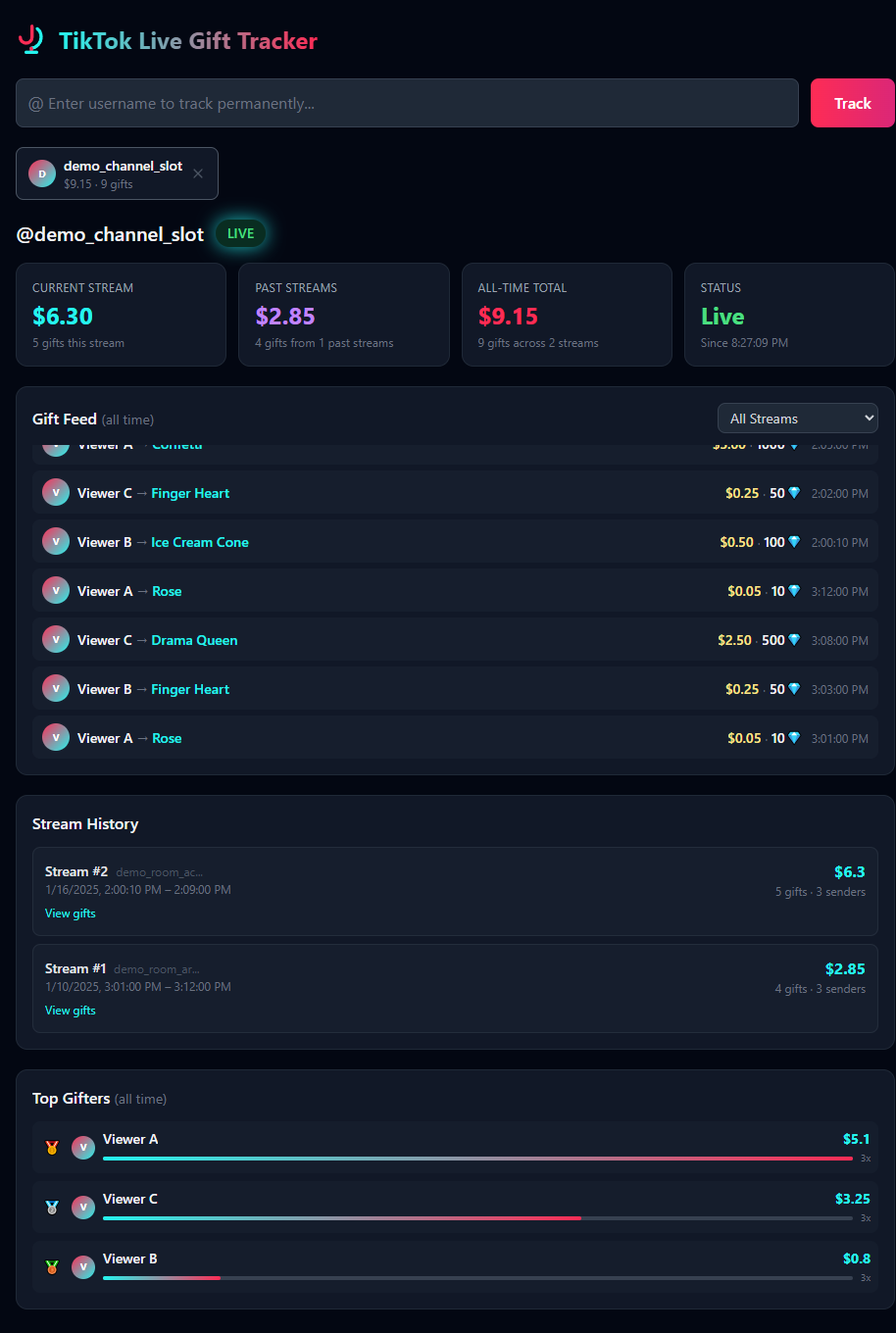Click the diamond icon in the 3:12:00 PM Rose row
Screen dimensions: 896x1333
(x=794, y=591)
